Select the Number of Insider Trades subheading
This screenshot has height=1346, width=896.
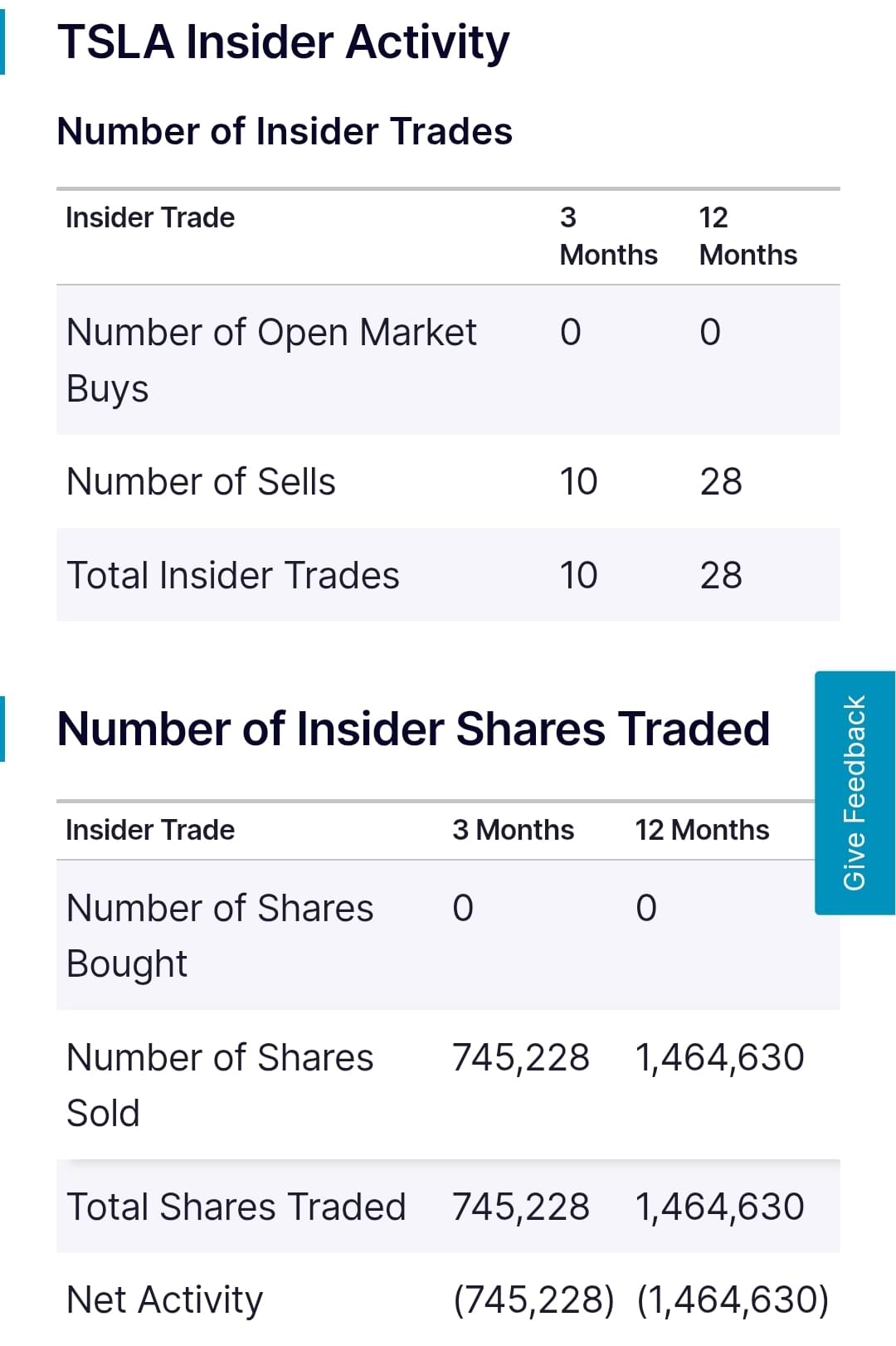[x=285, y=131]
